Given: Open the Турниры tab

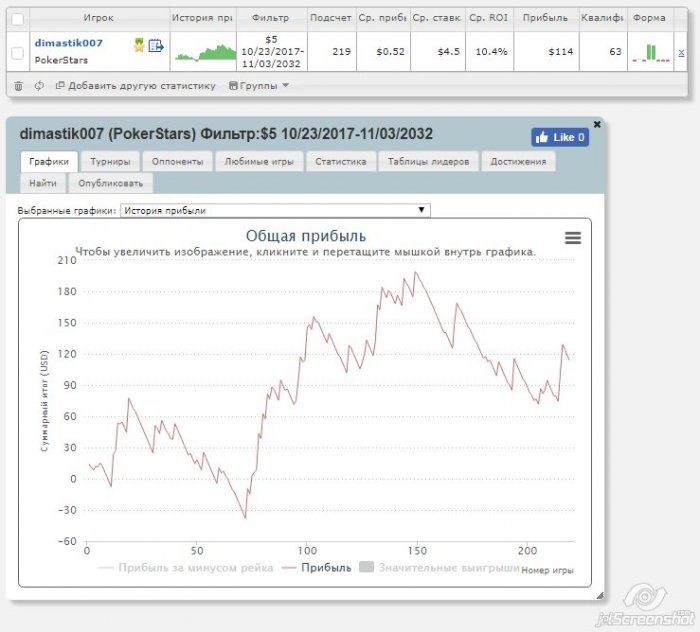Looking at the screenshot, I should tap(110, 162).
